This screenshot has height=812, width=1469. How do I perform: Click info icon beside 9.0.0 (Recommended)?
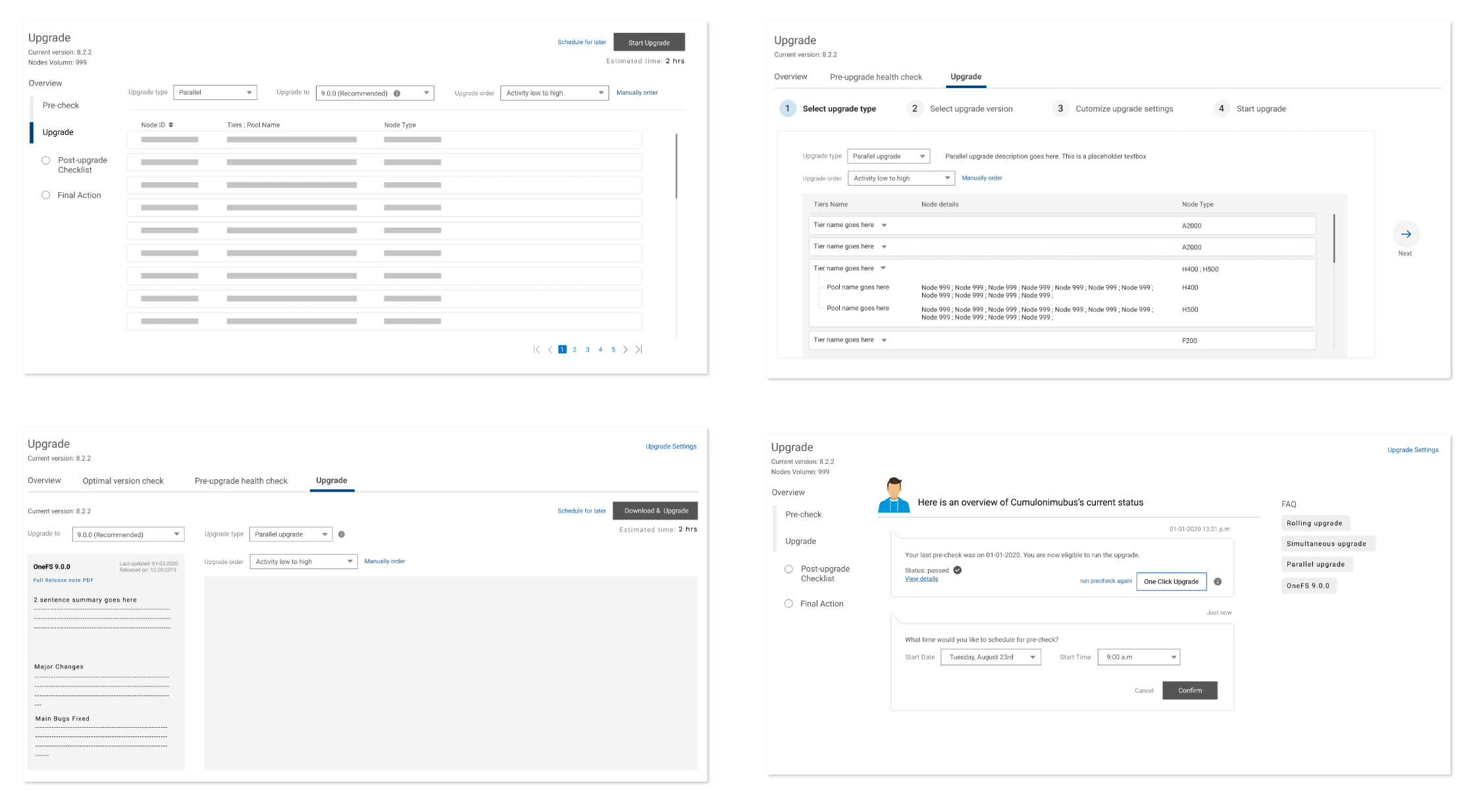tap(397, 93)
